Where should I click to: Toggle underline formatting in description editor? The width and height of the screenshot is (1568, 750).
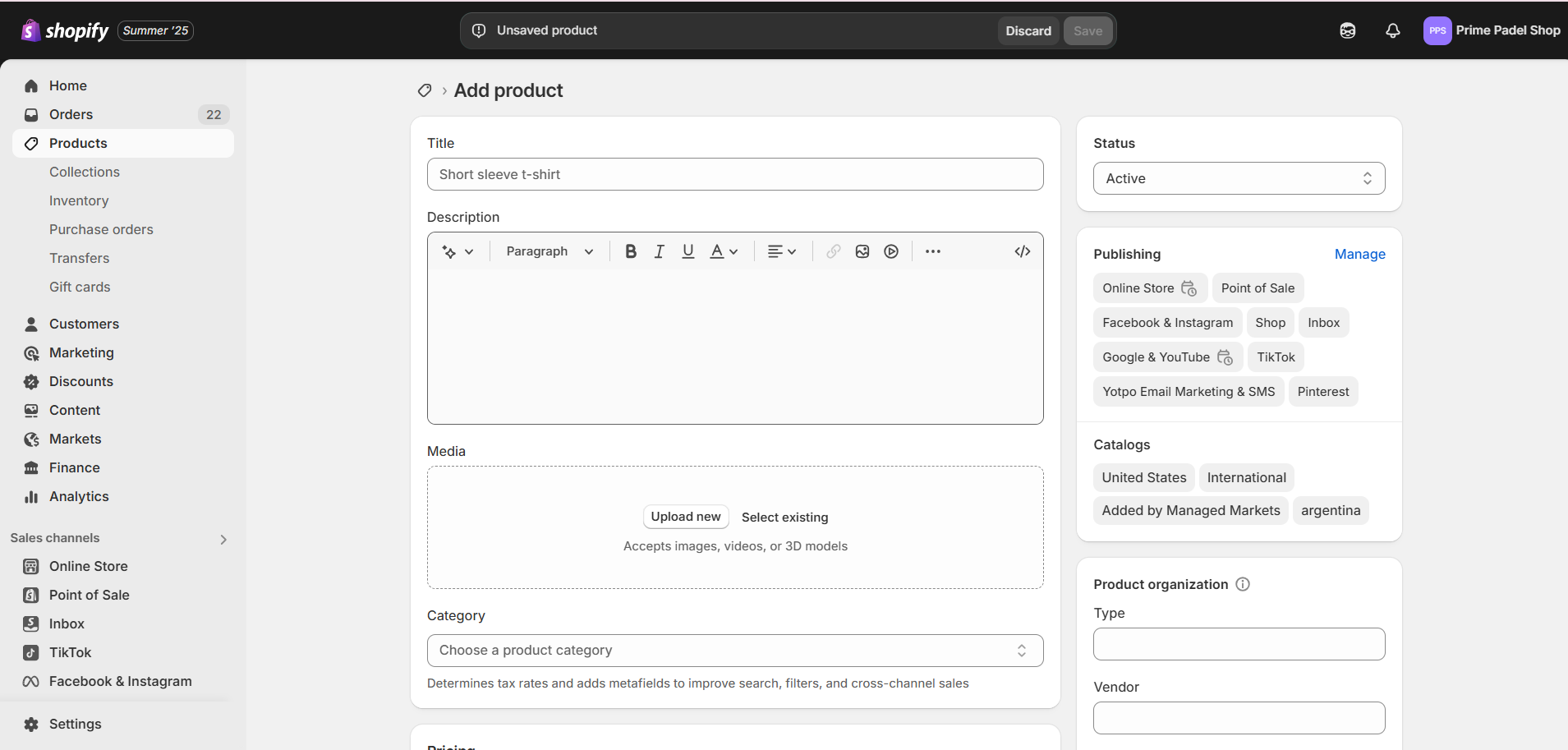(x=688, y=251)
